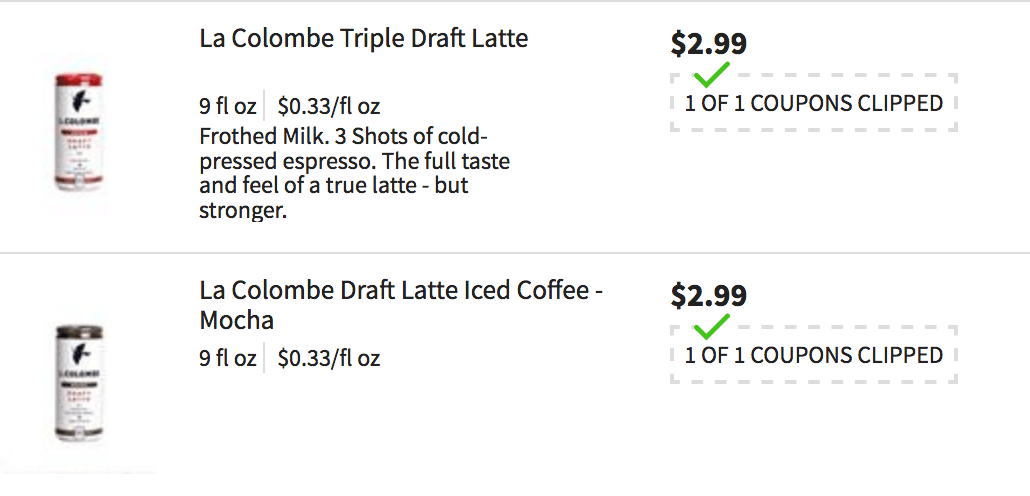This screenshot has height=496, width=1030.
Task: Toggle clipped coupon box for Mocha latte
Action: [x=814, y=355]
